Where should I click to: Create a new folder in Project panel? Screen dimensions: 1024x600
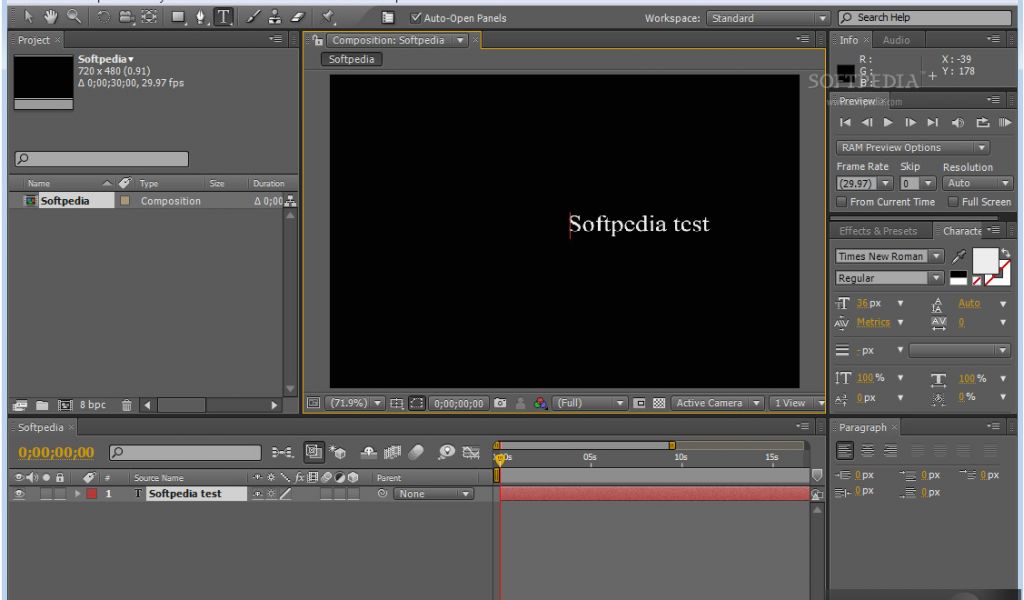[42, 405]
